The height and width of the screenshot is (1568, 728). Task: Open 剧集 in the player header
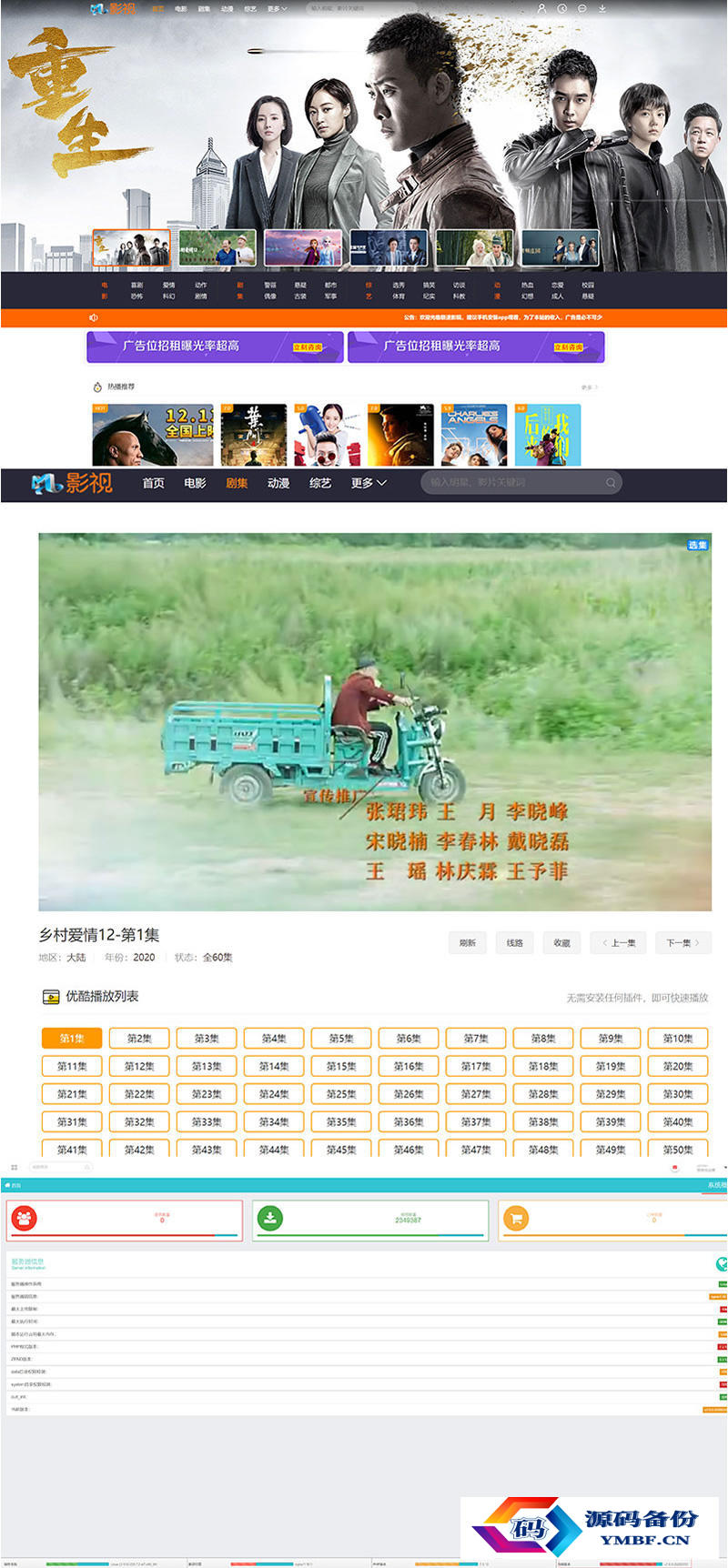pos(237,483)
